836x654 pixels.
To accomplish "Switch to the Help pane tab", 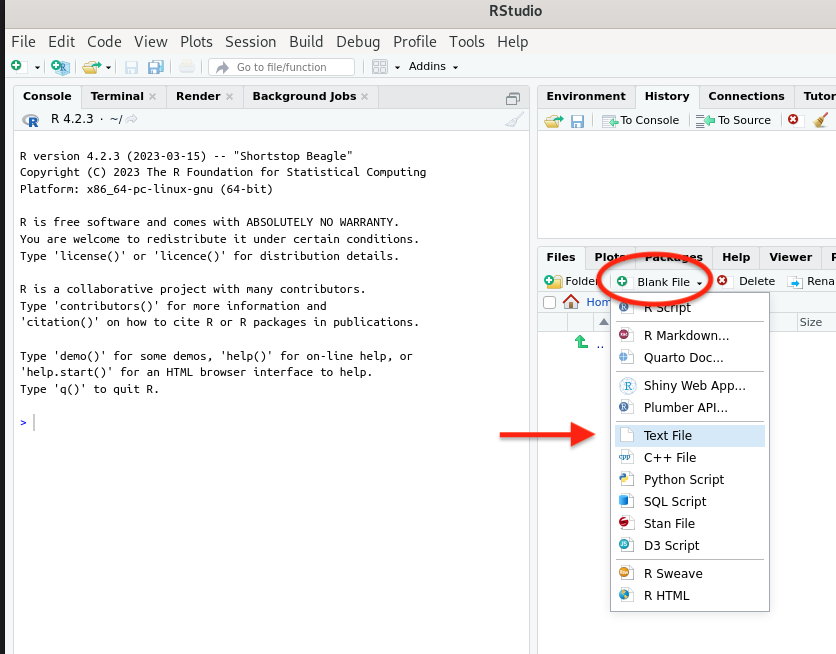I will [x=736, y=257].
